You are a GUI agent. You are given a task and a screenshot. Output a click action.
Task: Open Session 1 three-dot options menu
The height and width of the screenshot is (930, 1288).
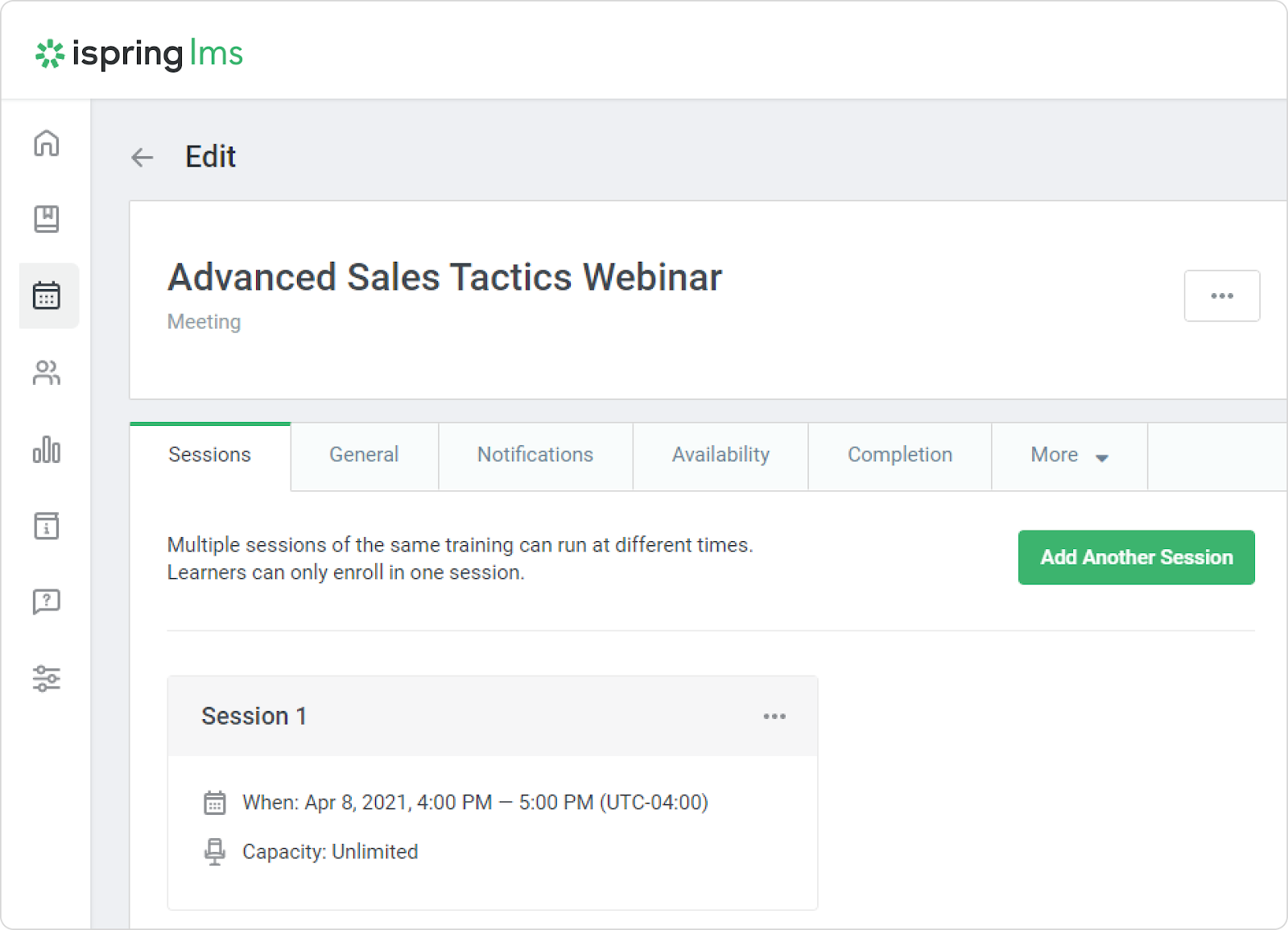click(x=774, y=717)
